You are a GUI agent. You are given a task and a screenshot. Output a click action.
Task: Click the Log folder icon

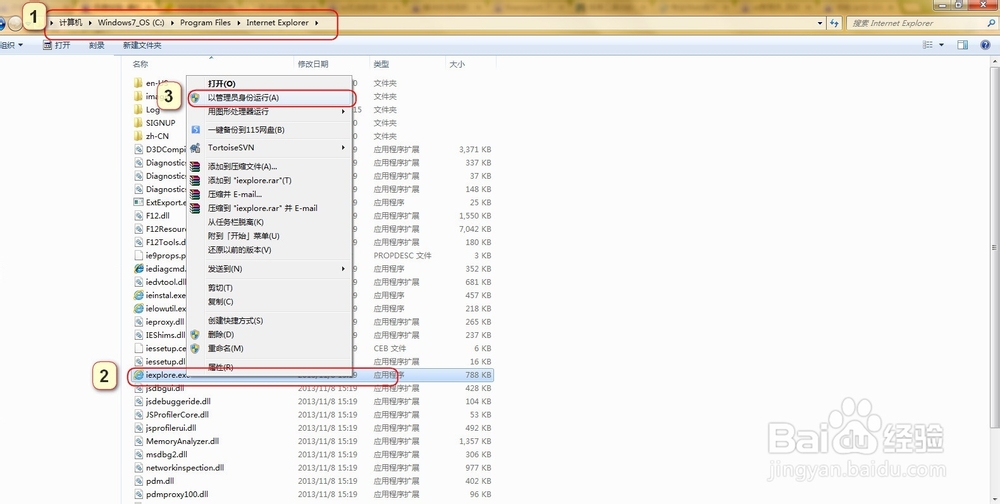click(138, 109)
